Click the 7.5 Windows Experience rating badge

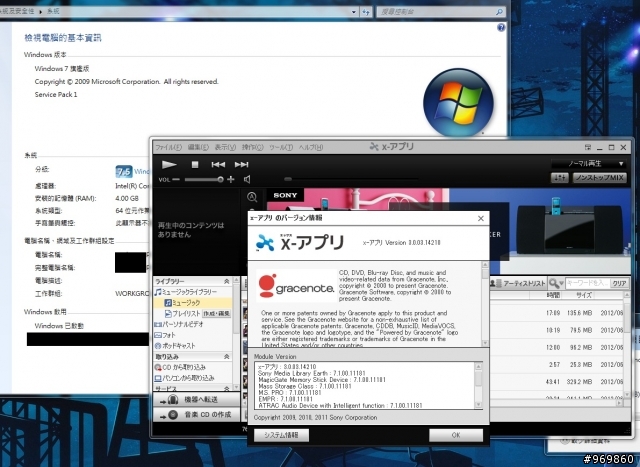[124, 171]
